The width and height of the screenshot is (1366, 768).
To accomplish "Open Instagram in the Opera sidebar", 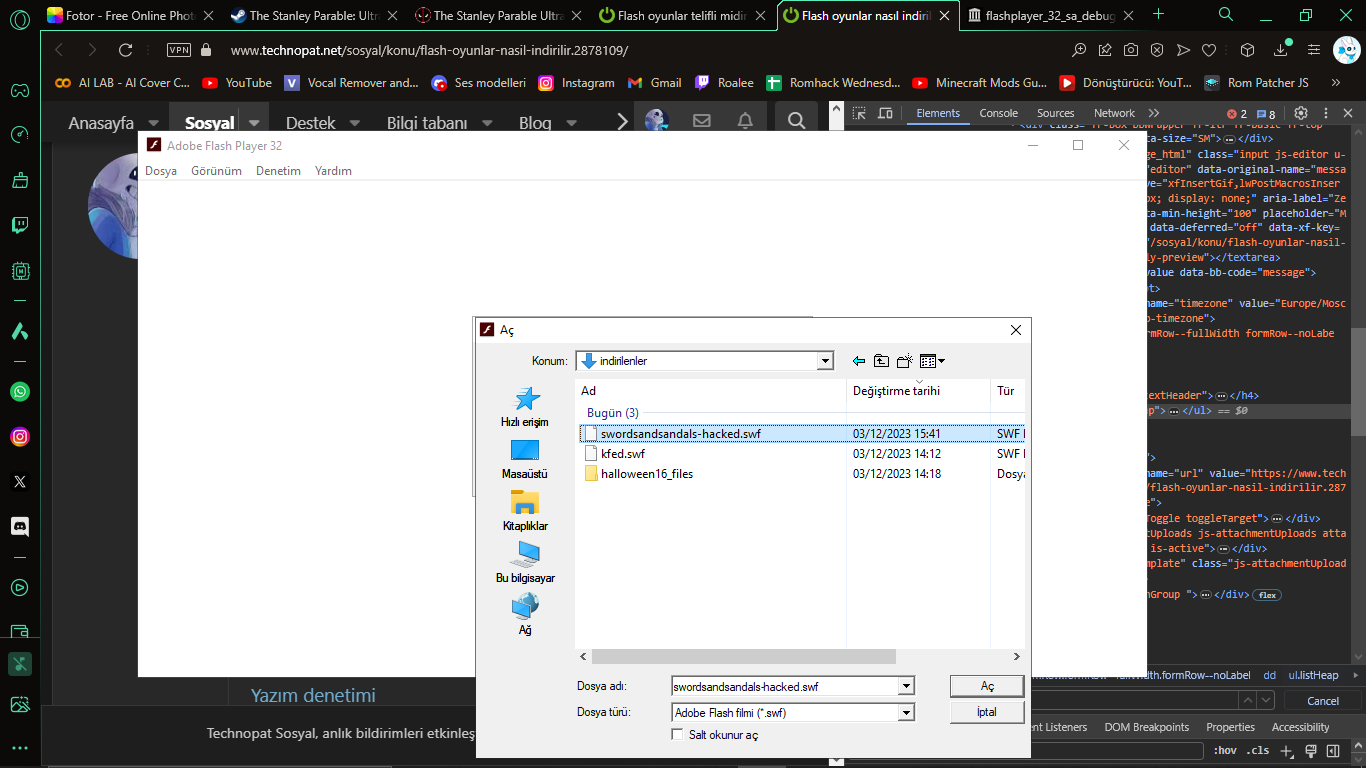I will (x=20, y=437).
